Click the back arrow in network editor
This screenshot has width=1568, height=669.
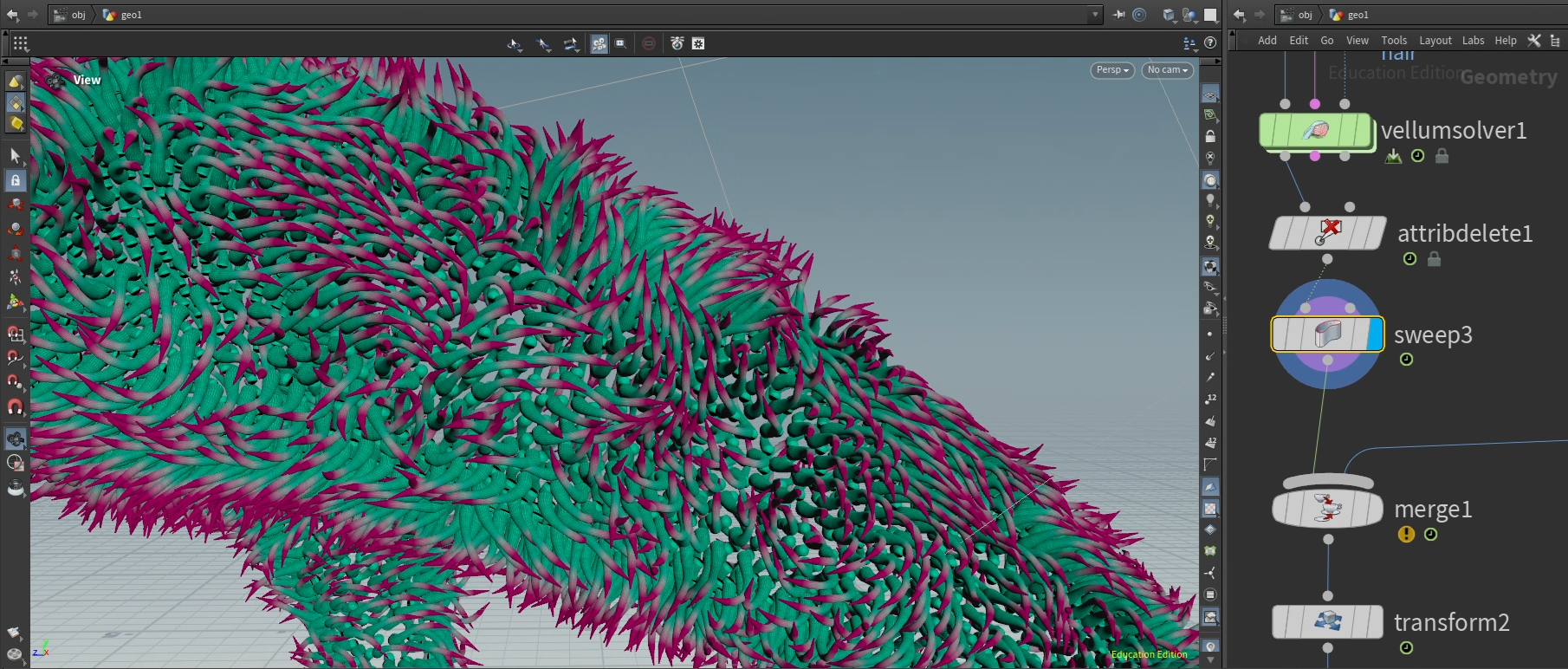tap(1239, 15)
